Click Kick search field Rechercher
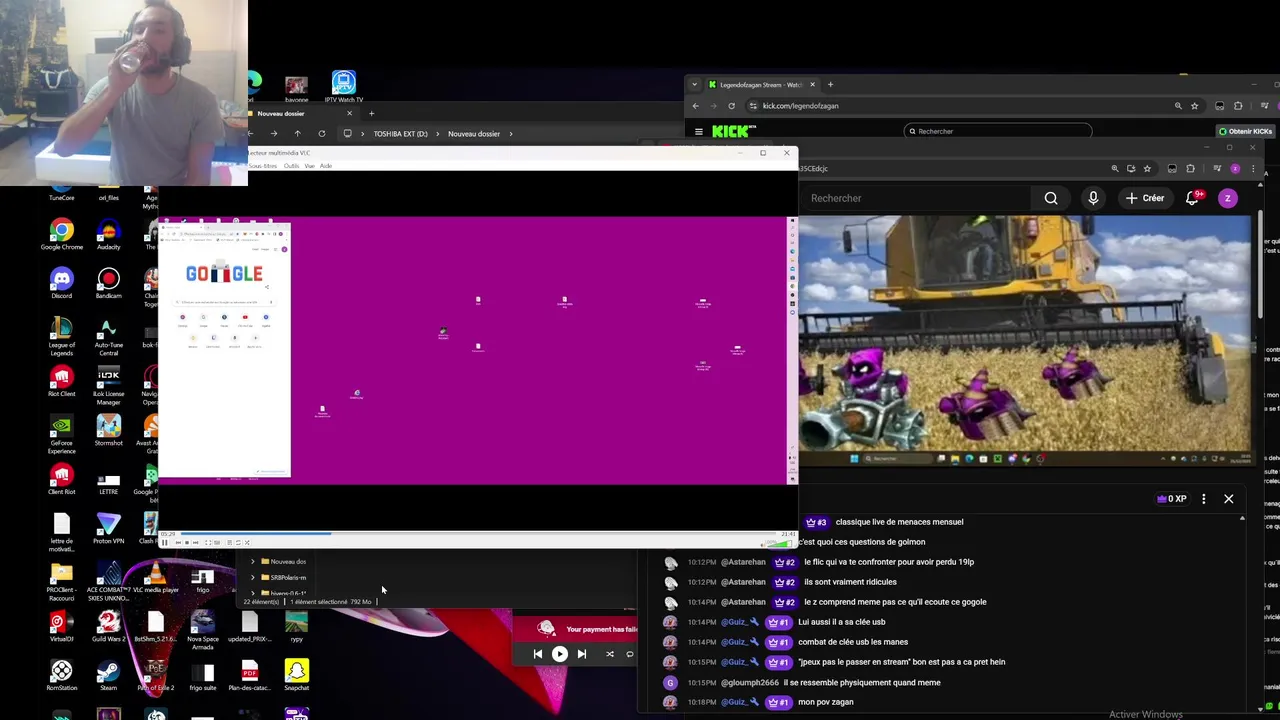 [998, 131]
